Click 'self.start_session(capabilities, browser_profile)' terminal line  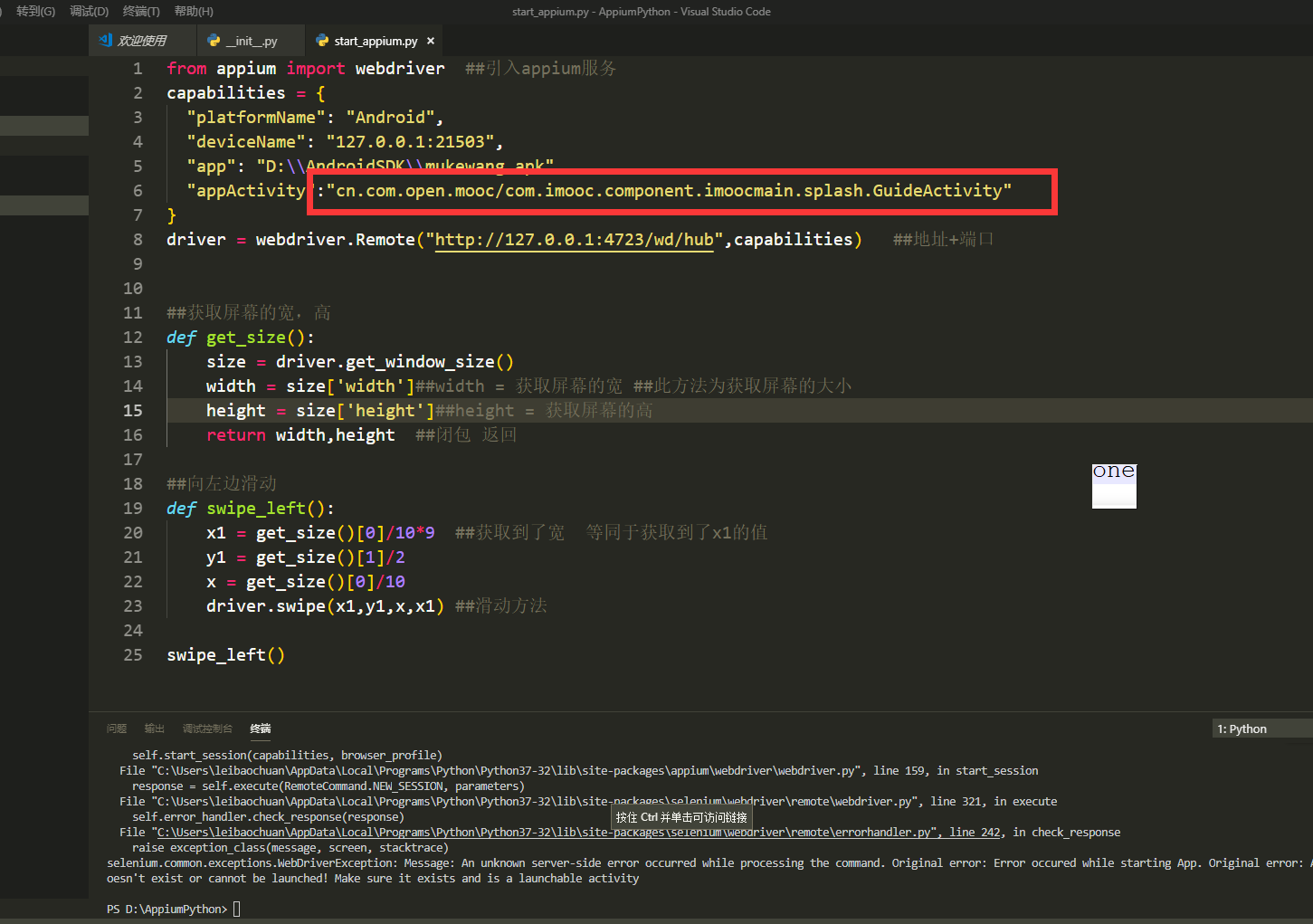[x=287, y=756]
